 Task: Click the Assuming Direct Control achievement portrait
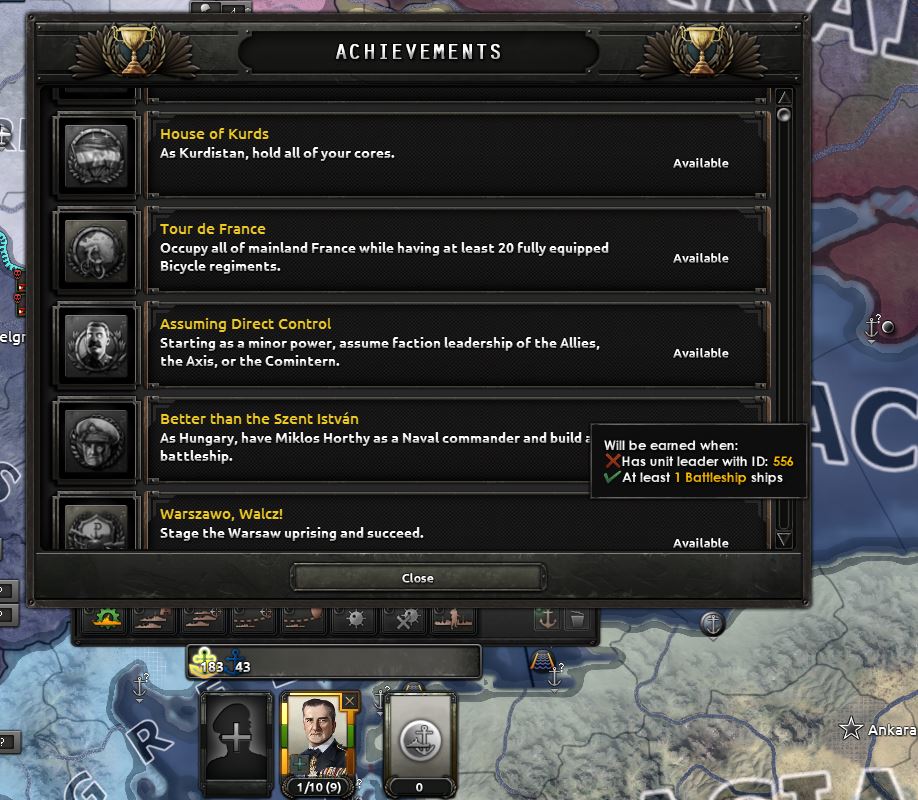[x=97, y=345]
